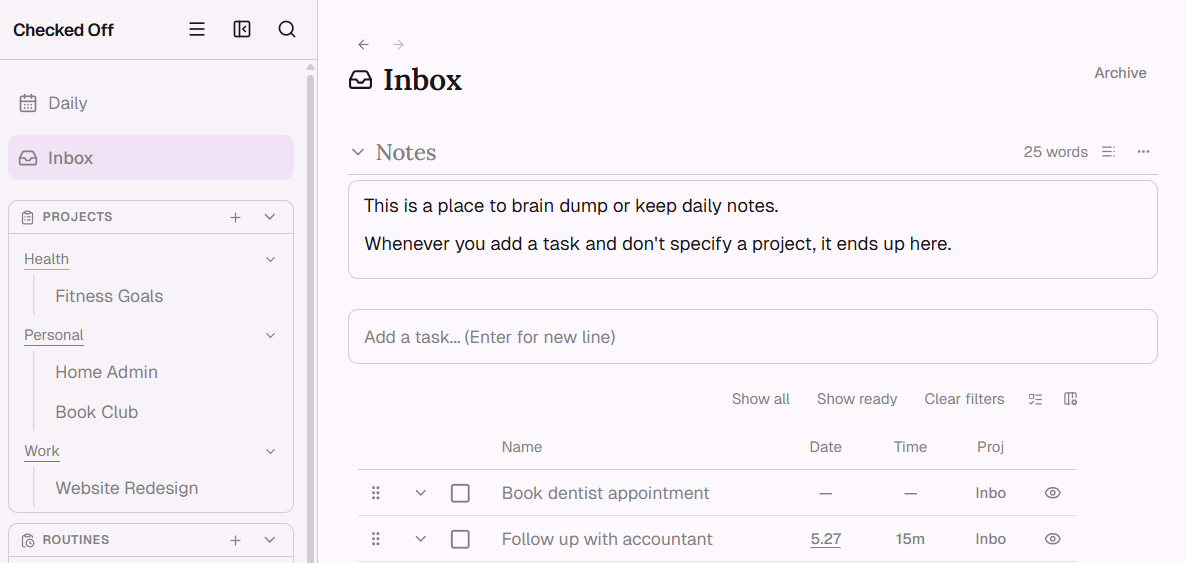This screenshot has height=563, width=1186.
Task: Collapse the Notes section chevron
Action: [x=358, y=152]
